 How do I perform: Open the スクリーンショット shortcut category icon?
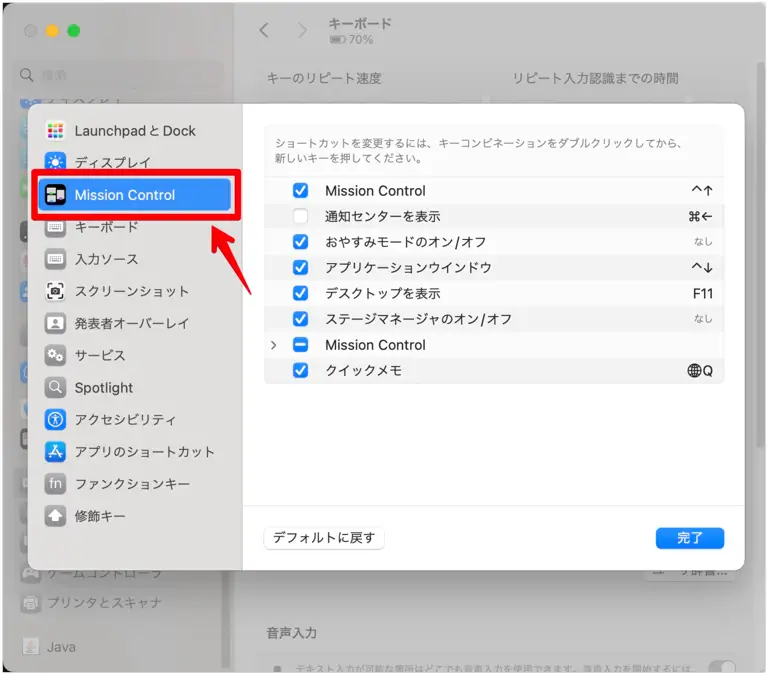(55, 291)
